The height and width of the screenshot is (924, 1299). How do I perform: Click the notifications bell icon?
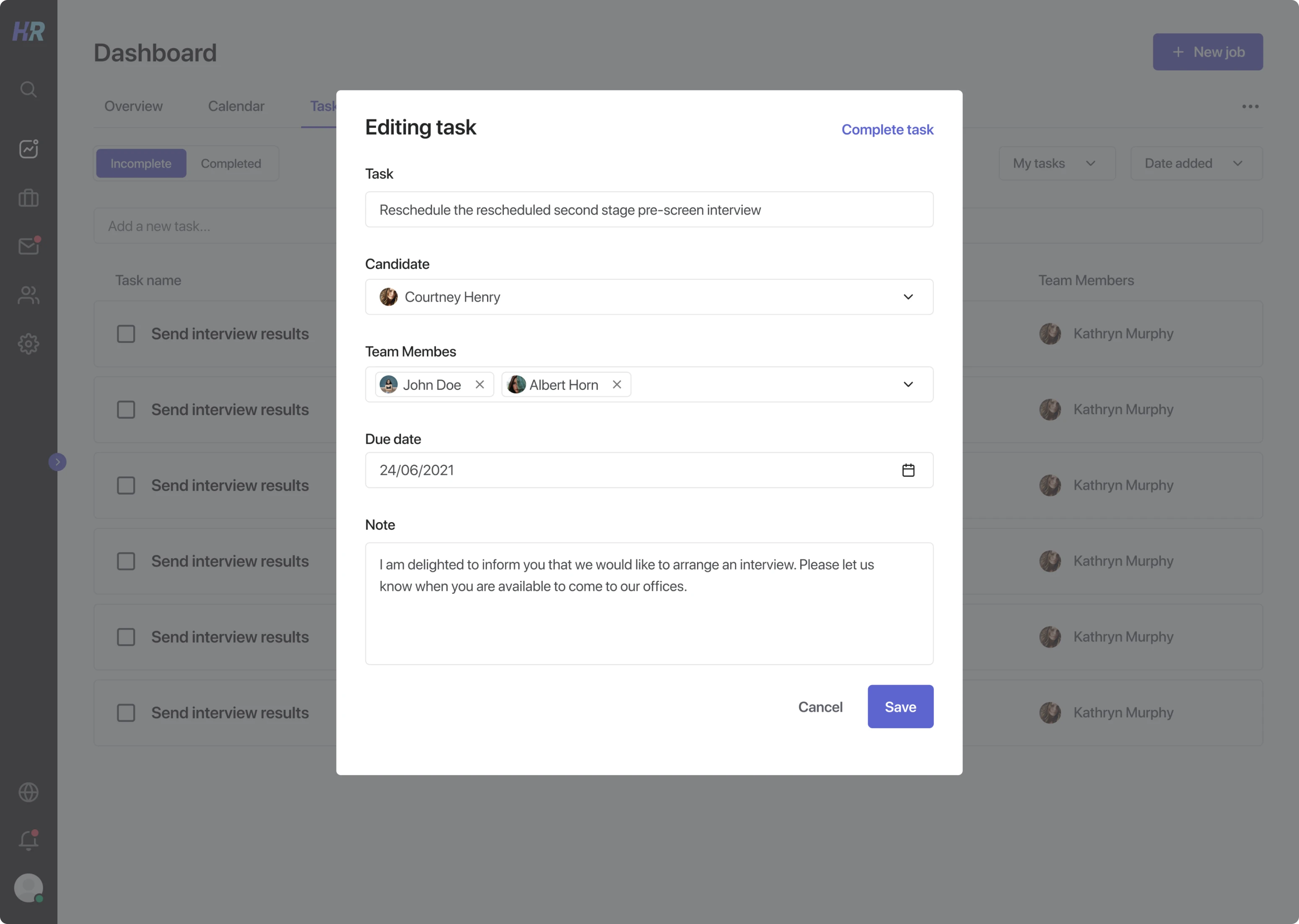coord(29,840)
